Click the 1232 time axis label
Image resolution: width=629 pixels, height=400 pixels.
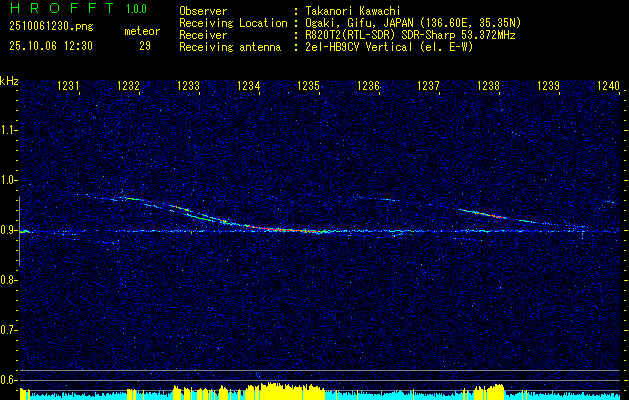tap(128, 85)
